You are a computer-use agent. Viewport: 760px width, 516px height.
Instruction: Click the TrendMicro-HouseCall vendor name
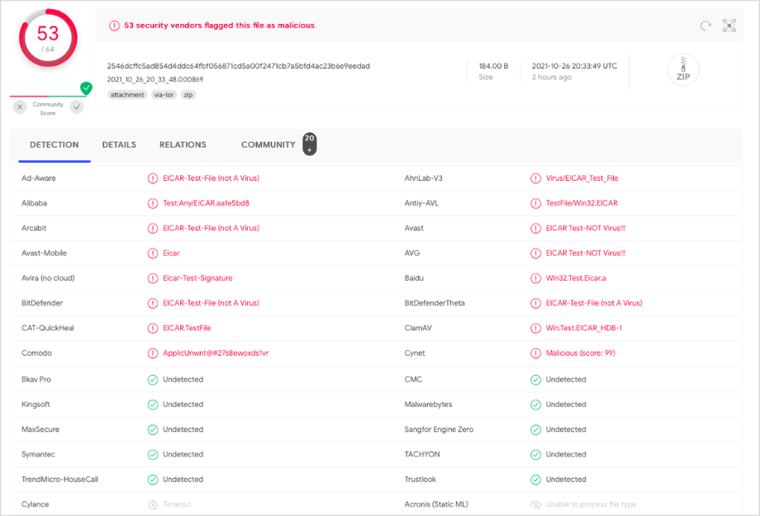[60, 480]
